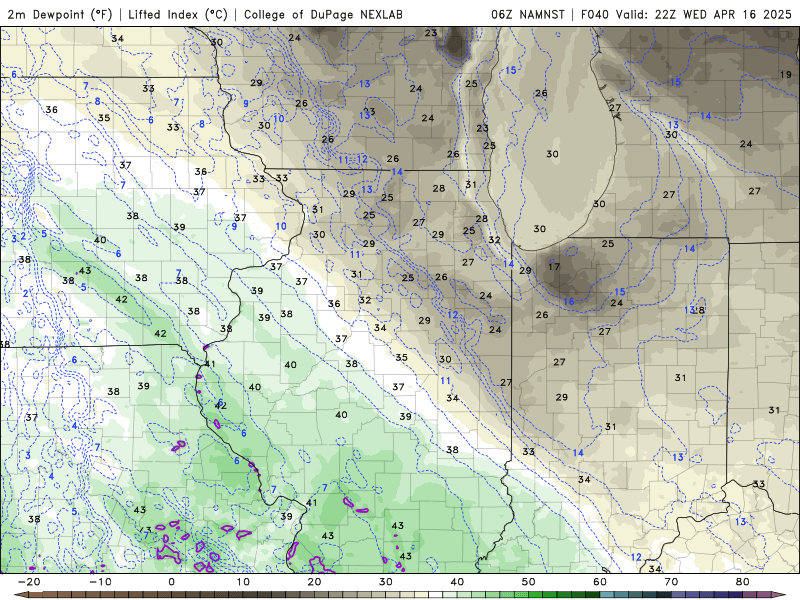Click the '30' label on the color scale legend
The image size is (800, 600).
(x=386, y=582)
